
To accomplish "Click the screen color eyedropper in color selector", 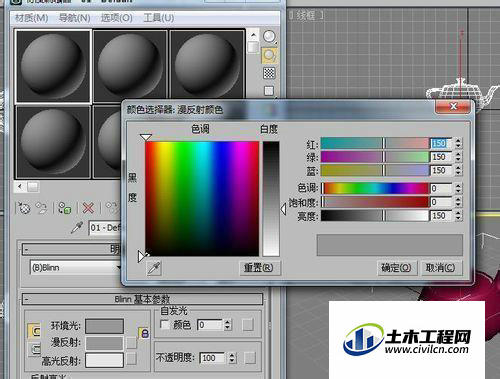I will coord(154,268).
